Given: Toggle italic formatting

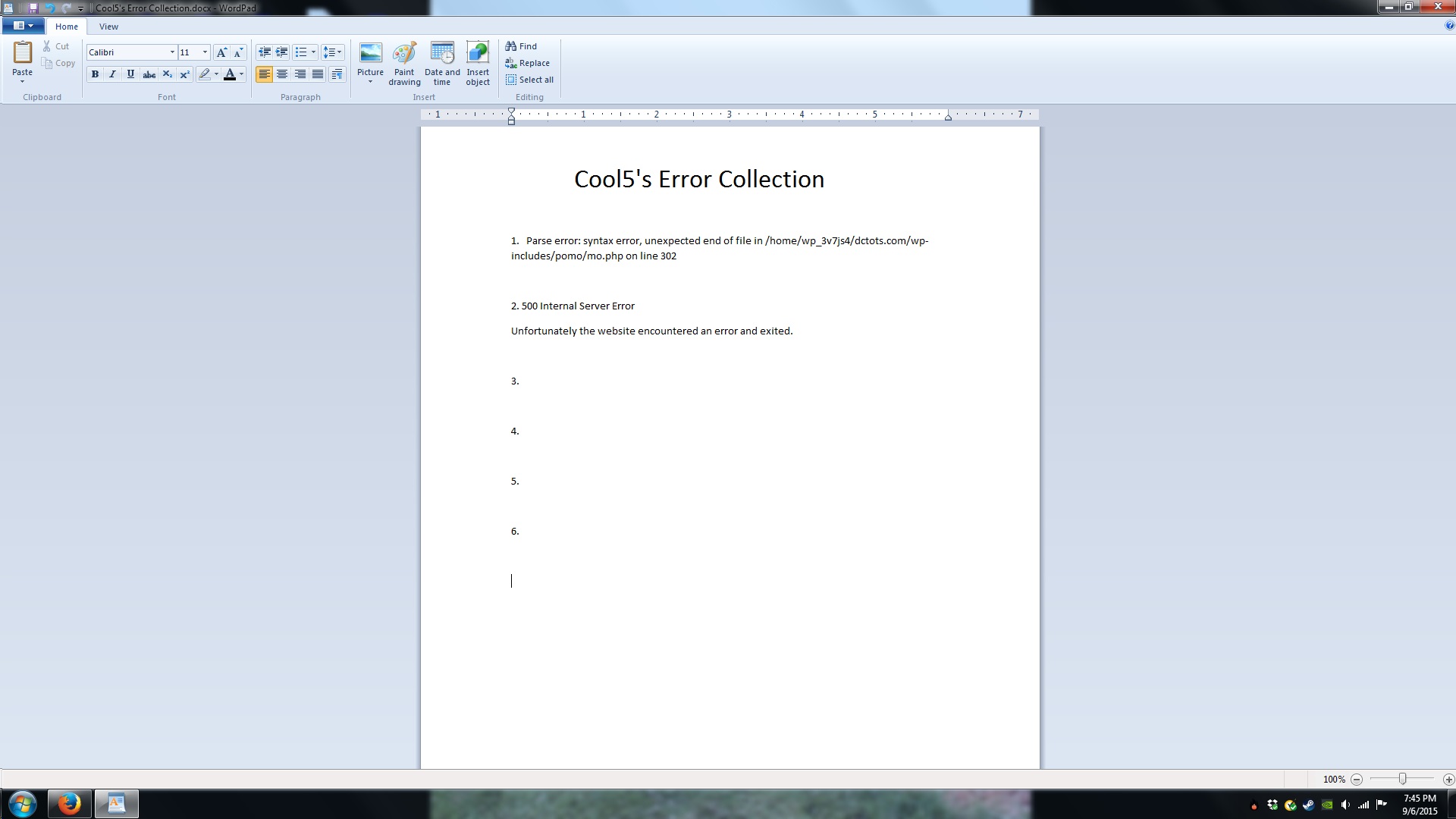Looking at the screenshot, I should coord(112,74).
